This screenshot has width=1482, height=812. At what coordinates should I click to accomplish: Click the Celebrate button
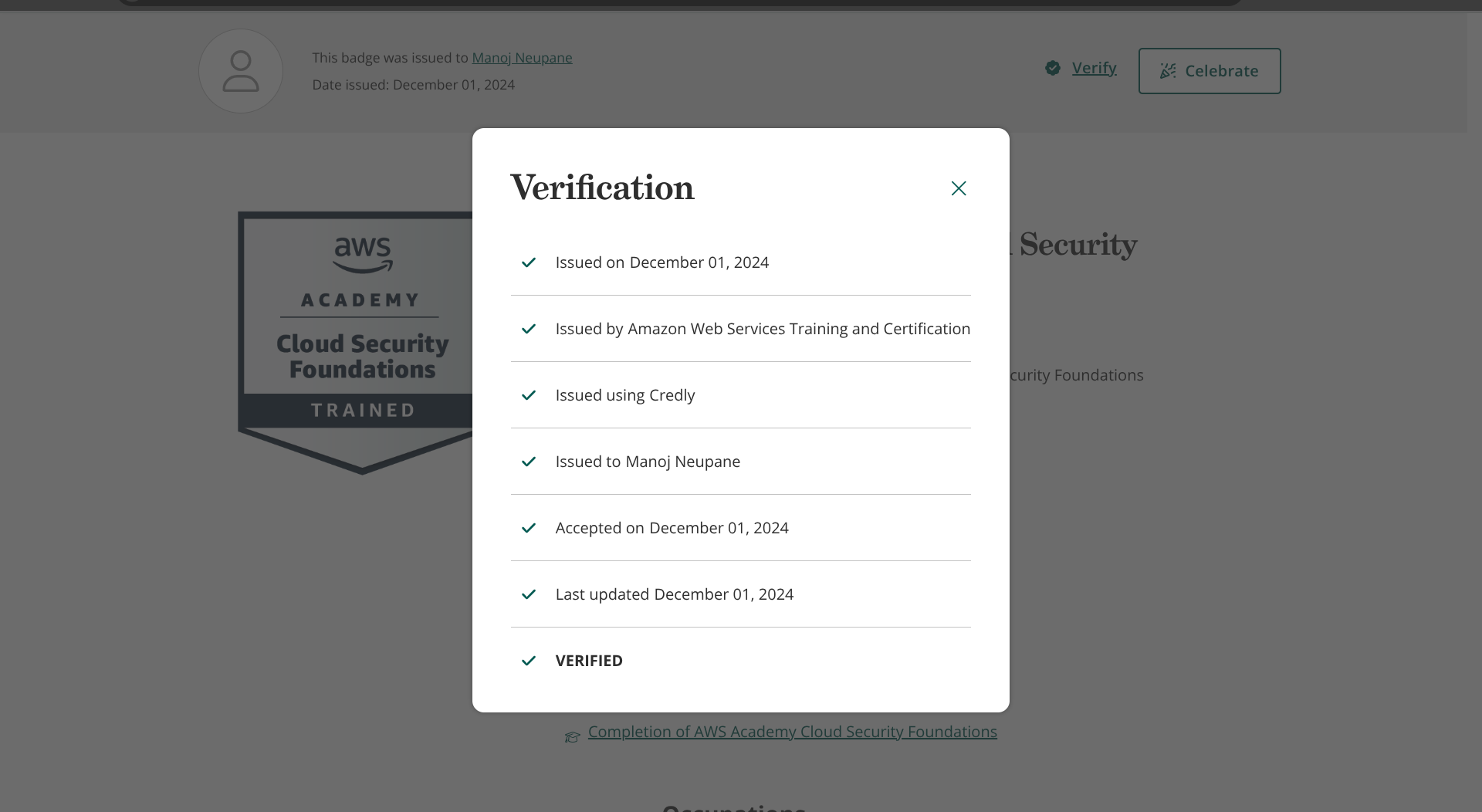[1210, 71]
